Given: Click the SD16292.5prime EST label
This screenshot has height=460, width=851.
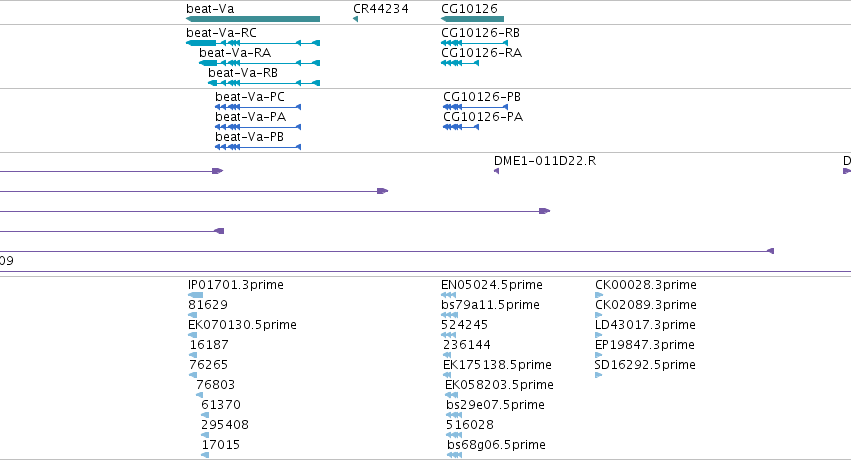Looking at the screenshot, I should click(645, 365).
